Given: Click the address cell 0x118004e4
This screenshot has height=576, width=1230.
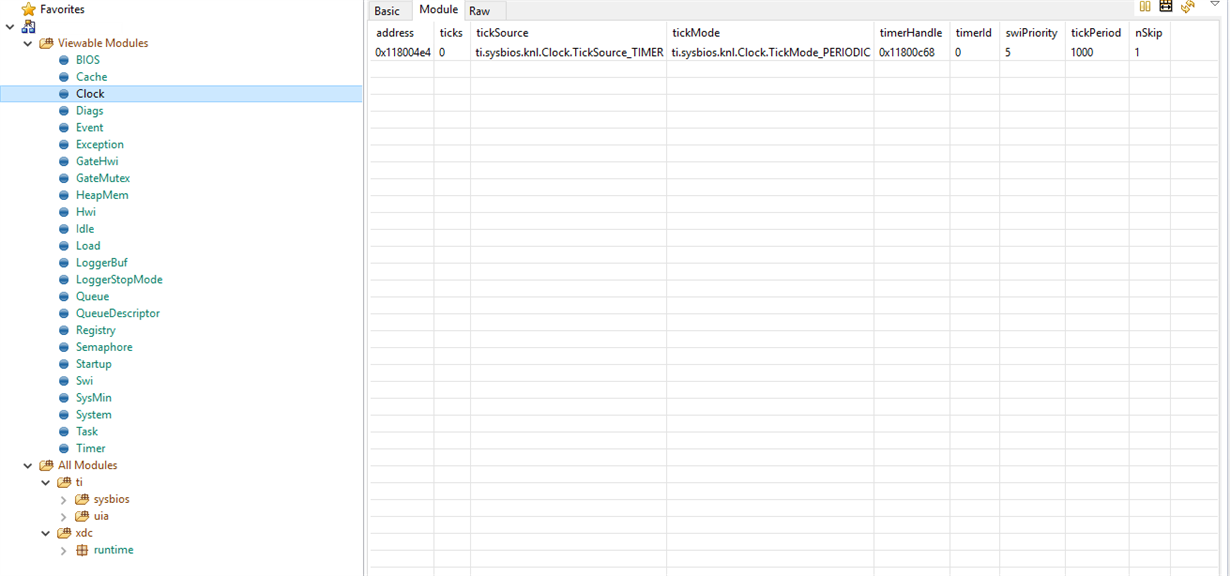Looking at the screenshot, I should coord(403,52).
